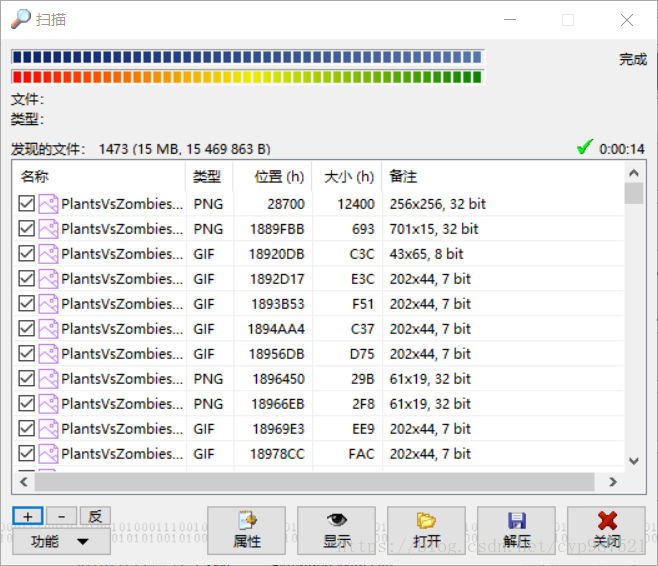Open the 功能 dropdown menu
Screen dimensions: 658x566
point(61,541)
